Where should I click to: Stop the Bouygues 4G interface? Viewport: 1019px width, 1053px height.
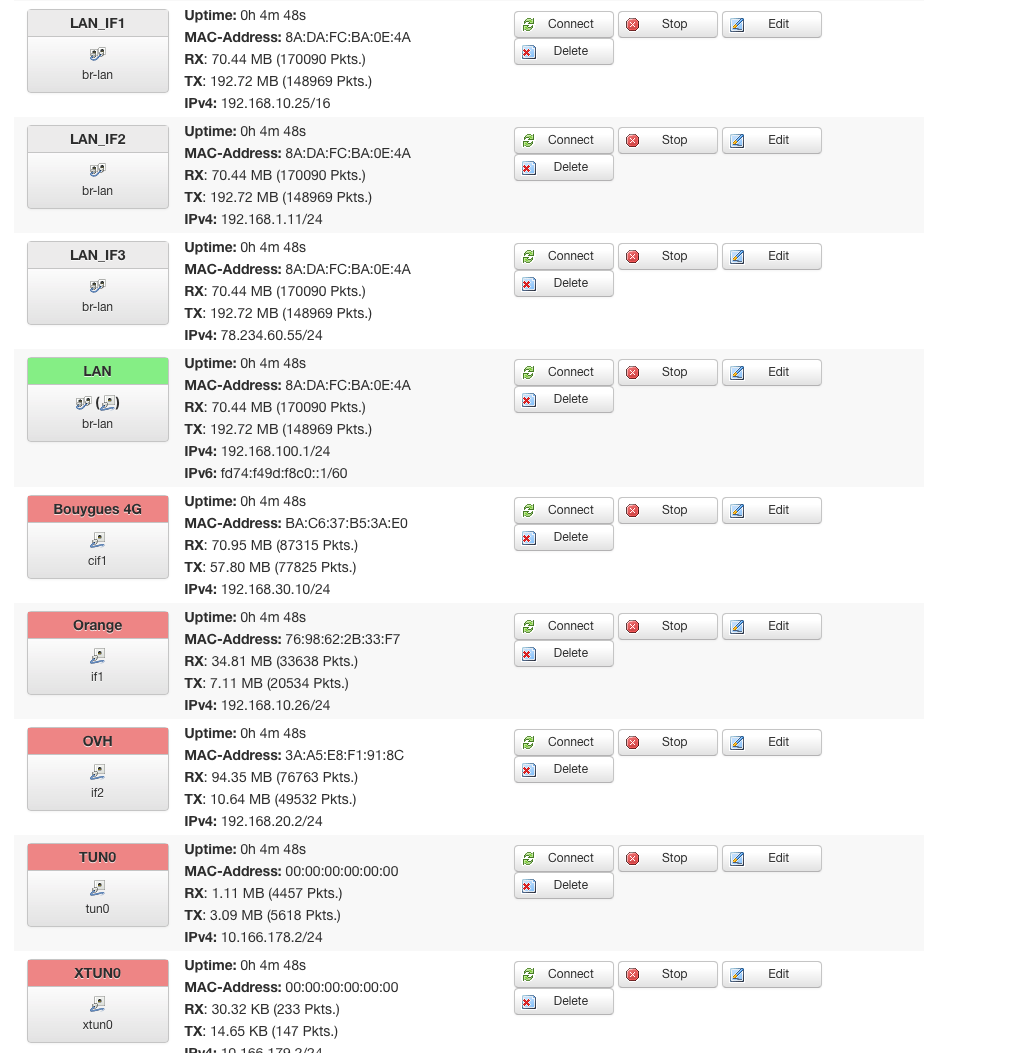[x=667, y=510]
